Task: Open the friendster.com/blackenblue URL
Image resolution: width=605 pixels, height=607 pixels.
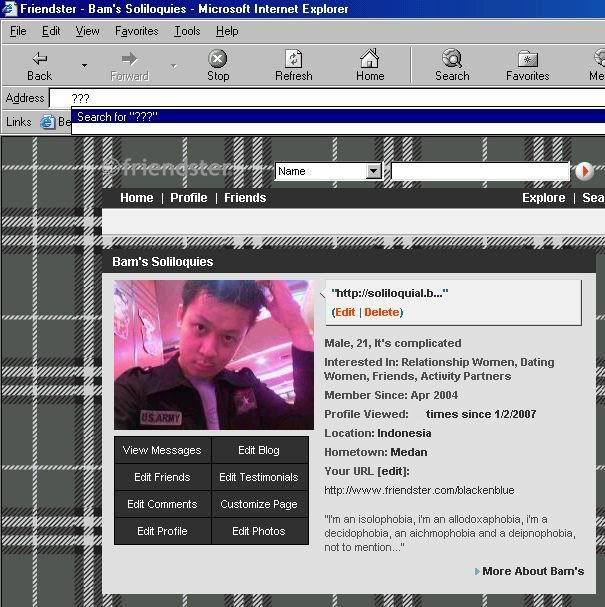Action: [419, 490]
